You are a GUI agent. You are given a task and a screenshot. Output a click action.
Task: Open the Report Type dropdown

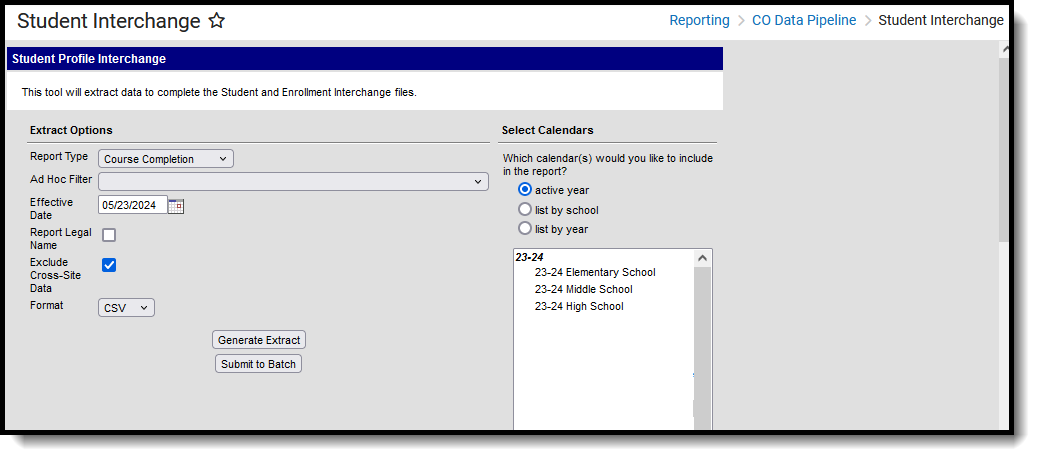coord(166,159)
